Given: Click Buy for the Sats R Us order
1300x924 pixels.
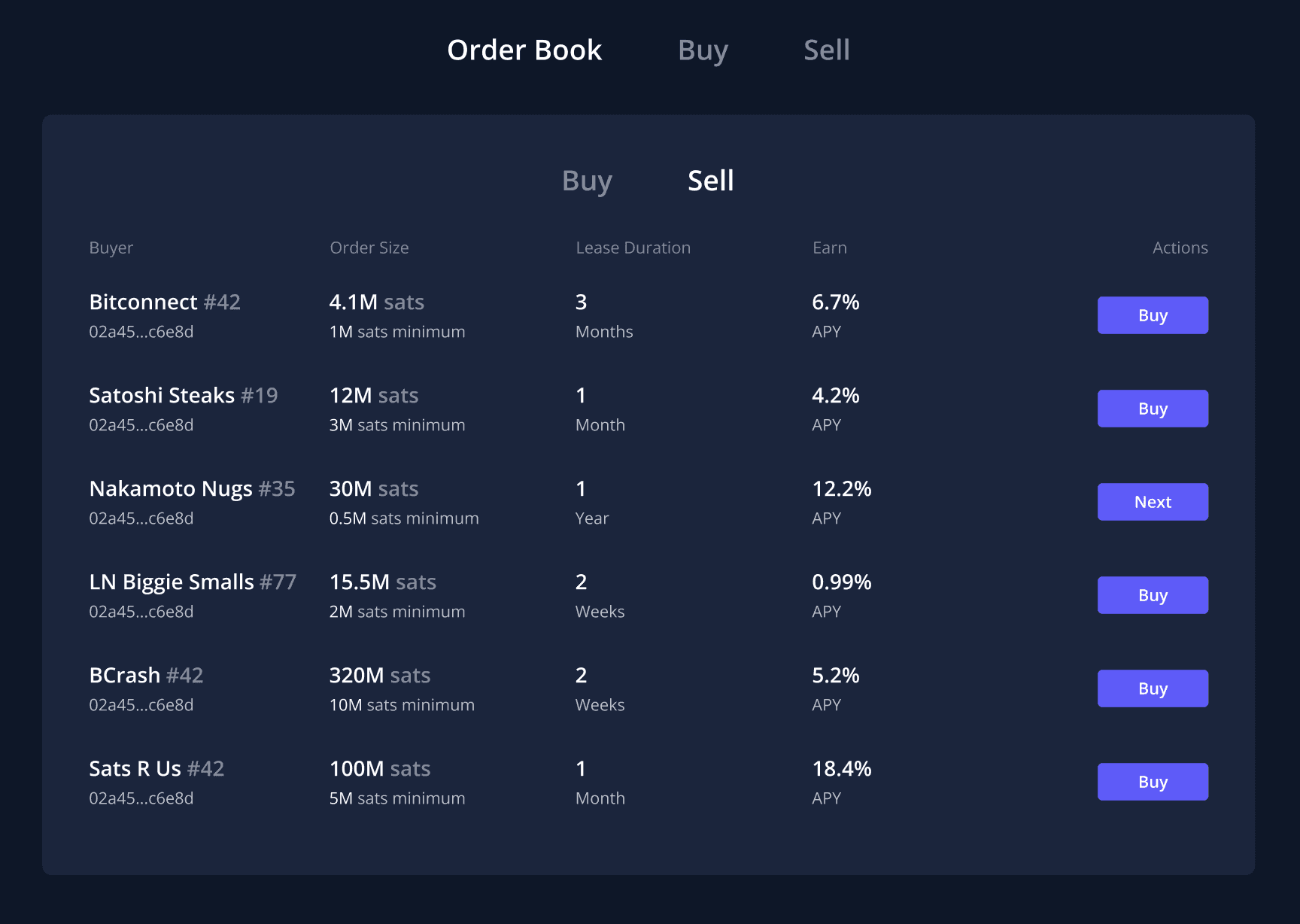Looking at the screenshot, I should pos(1152,782).
